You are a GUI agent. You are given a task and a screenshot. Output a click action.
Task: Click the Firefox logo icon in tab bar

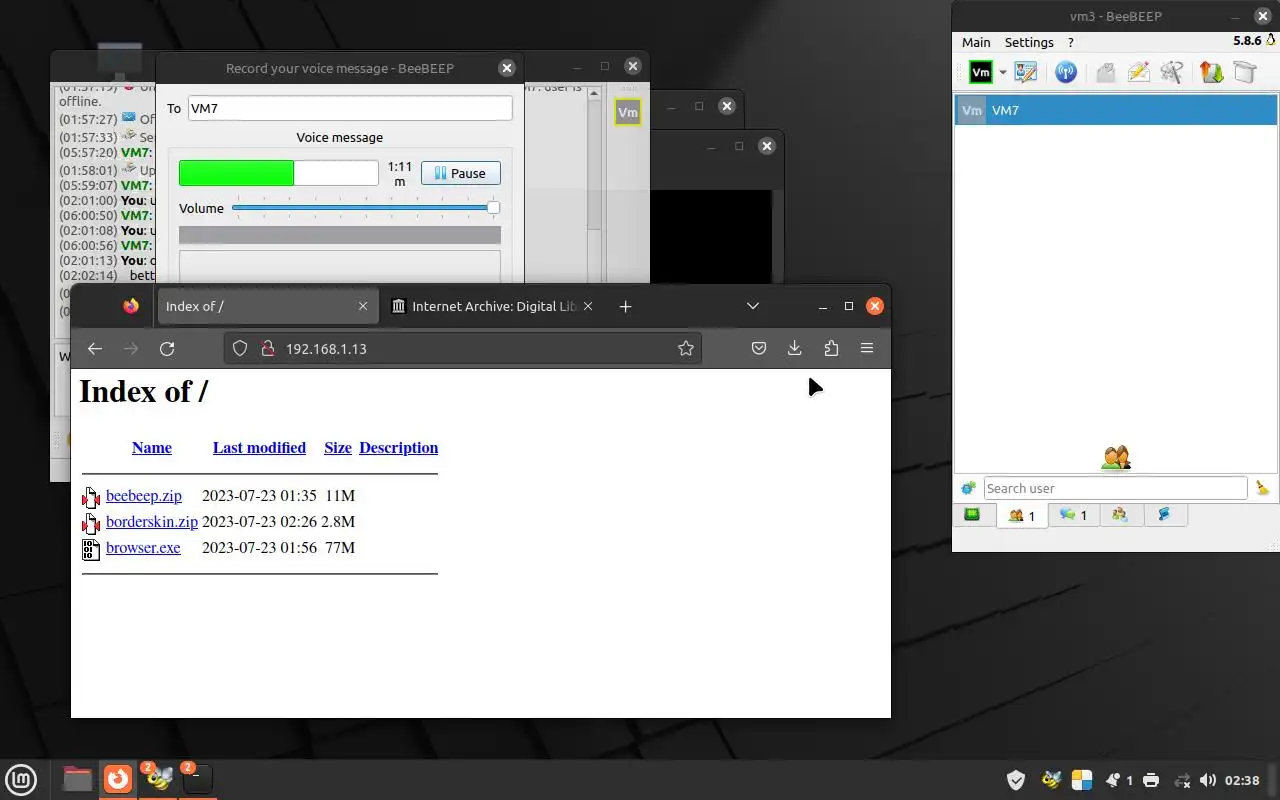click(x=131, y=306)
